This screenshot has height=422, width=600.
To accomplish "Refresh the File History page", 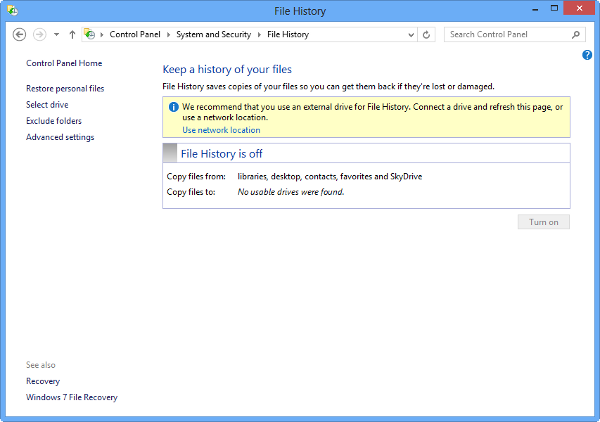I will pos(427,34).
